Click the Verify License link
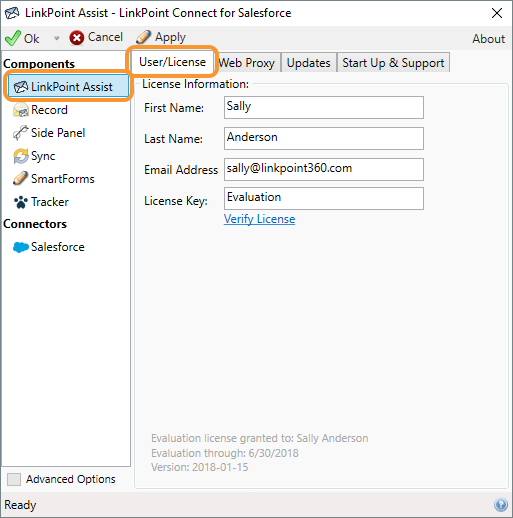 pyautogui.click(x=259, y=219)
